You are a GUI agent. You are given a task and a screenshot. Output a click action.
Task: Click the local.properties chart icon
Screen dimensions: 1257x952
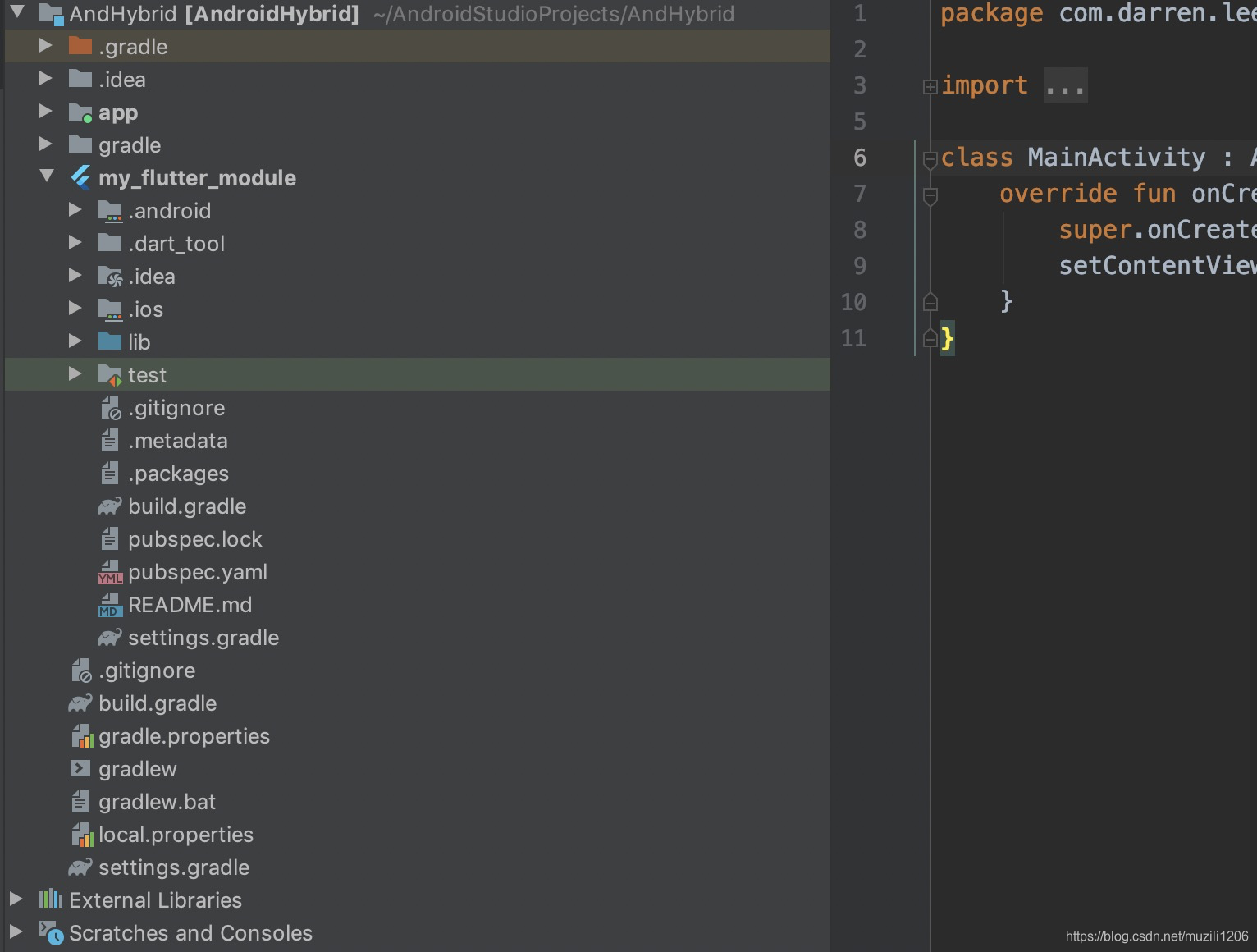click(82, 835)
